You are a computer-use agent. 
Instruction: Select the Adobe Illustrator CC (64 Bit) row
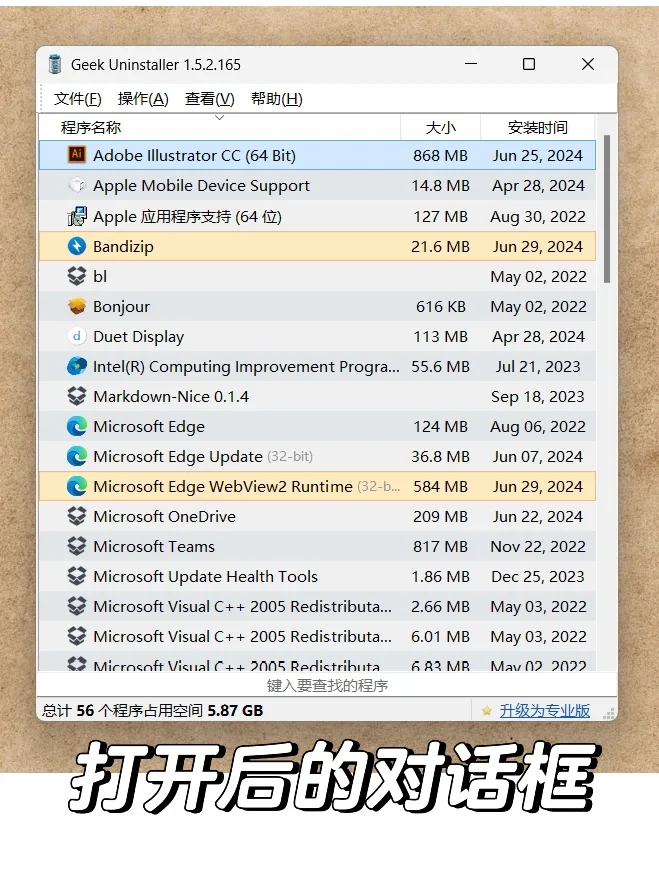coord(317,155)
